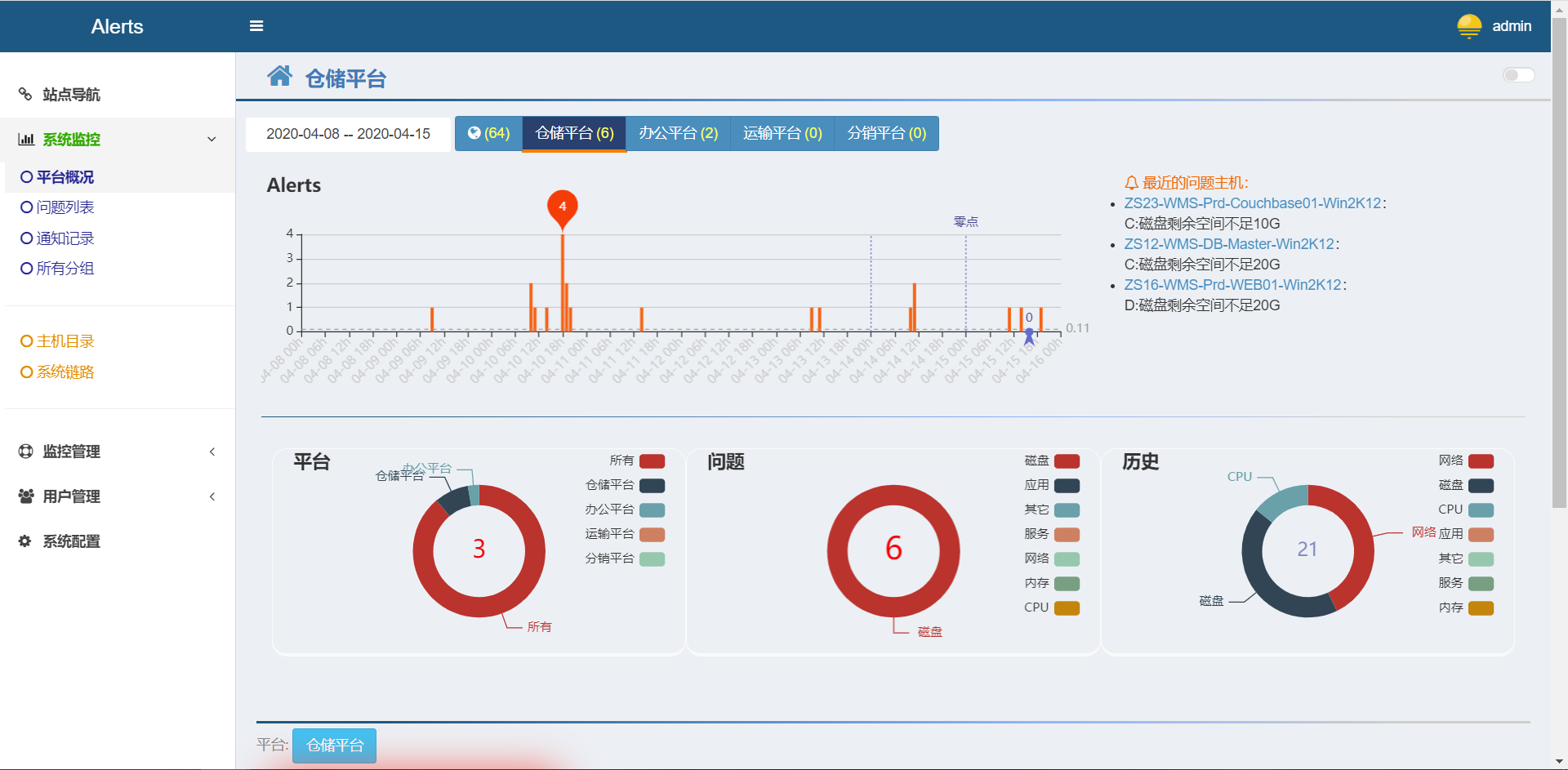Toggle 其它 legend in 问题 chart
This screenshot has height=770, width=1568.
pyautogui.click(x=1052, y=510)
